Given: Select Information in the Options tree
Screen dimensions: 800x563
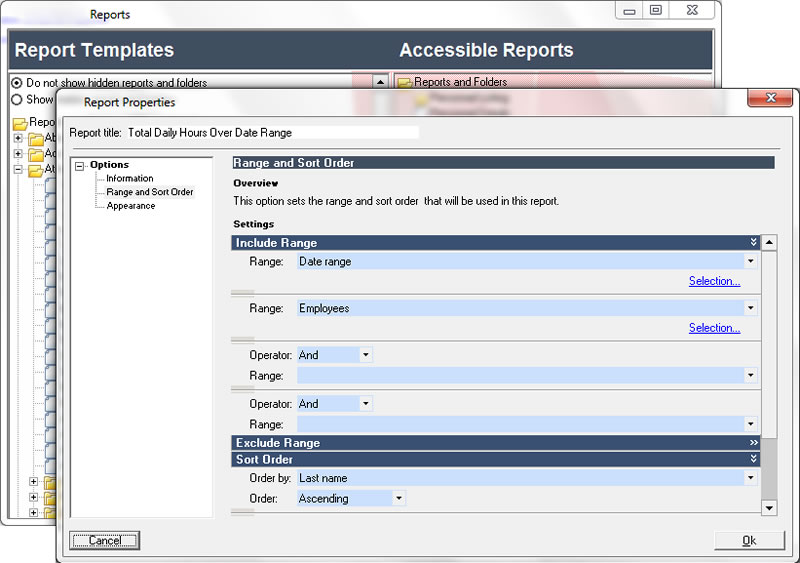Looking at the screenshot, I should (x=130, y=178).
